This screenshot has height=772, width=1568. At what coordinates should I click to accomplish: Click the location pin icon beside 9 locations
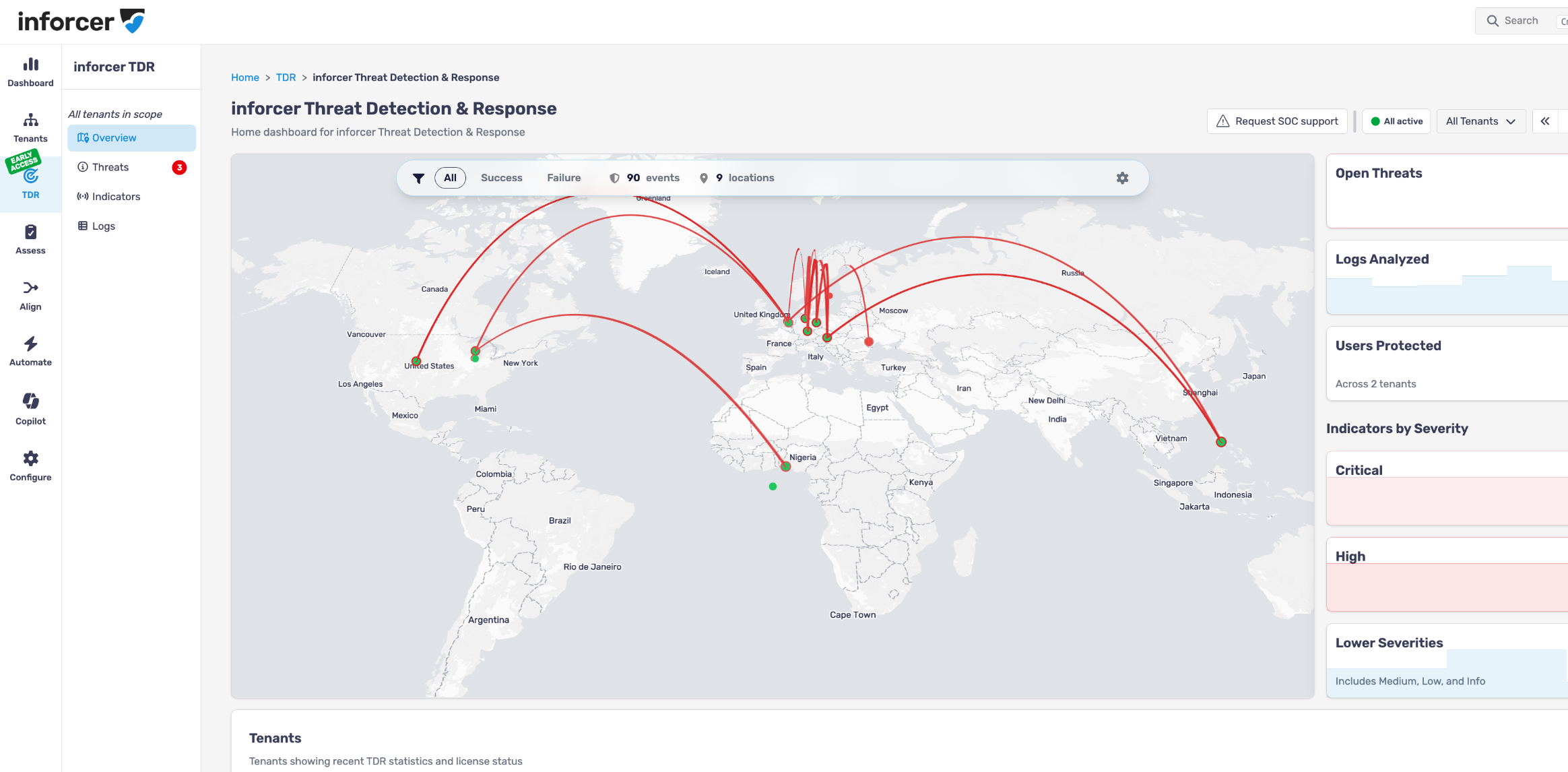click(x=703, y=178)
